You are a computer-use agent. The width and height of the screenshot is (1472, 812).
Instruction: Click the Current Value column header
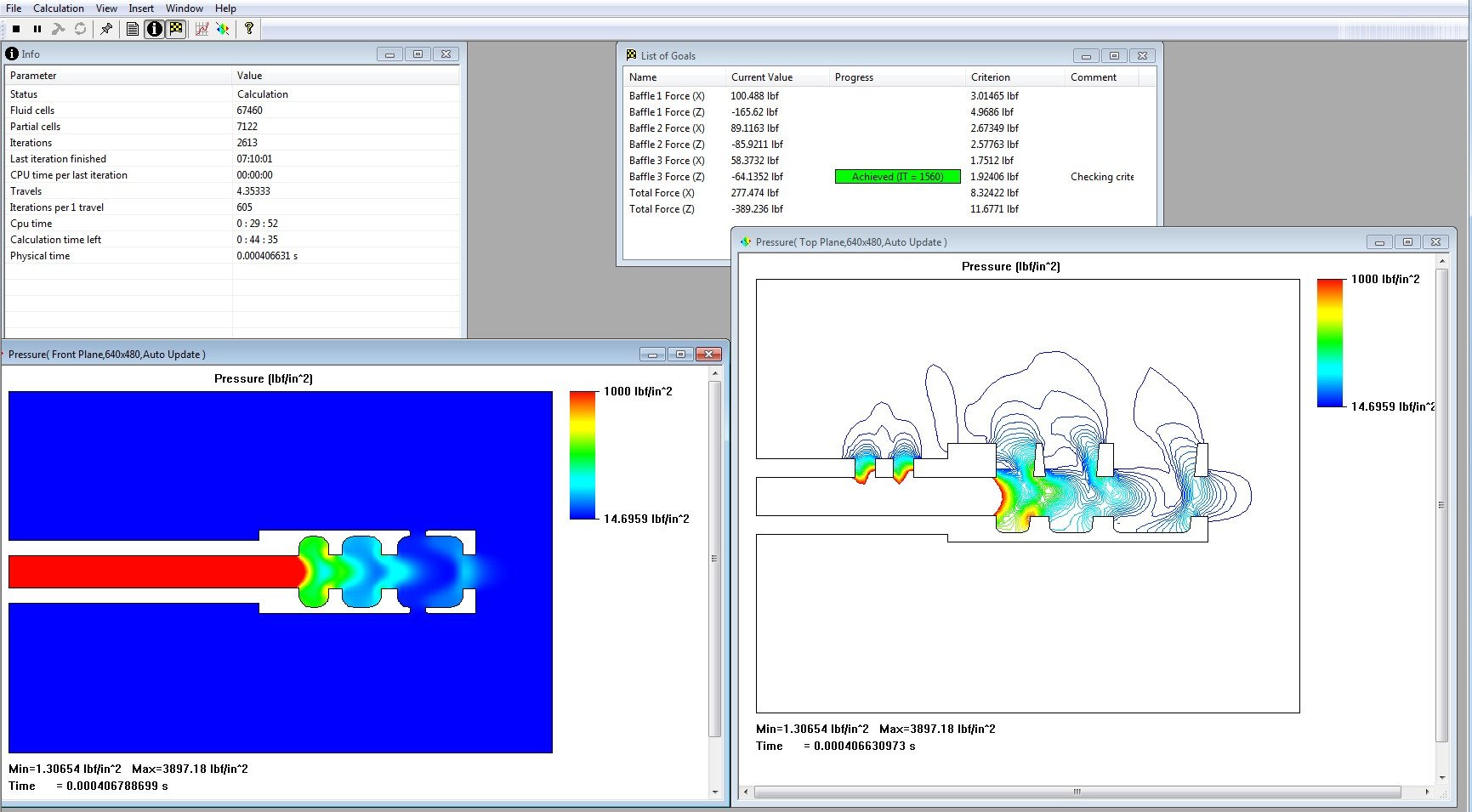[x=762, y=77]
